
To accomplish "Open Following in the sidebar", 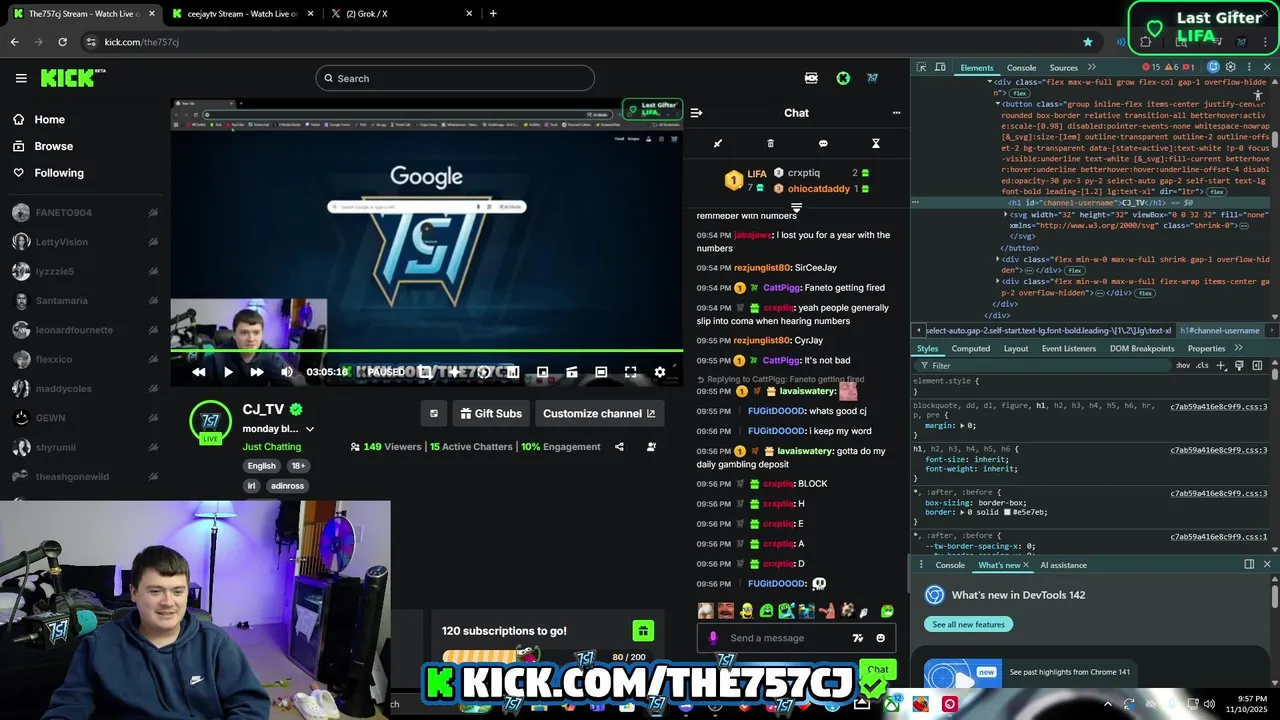I will (59, 173).
